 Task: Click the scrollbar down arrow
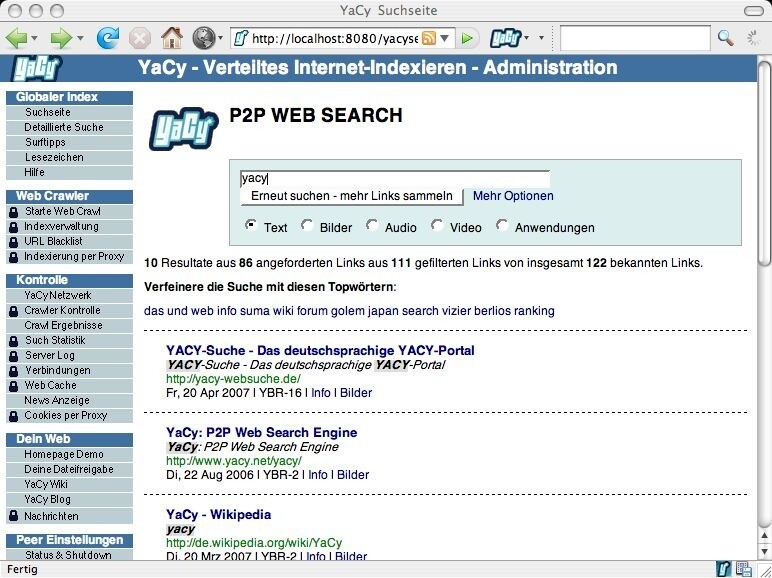click(764, 550)
